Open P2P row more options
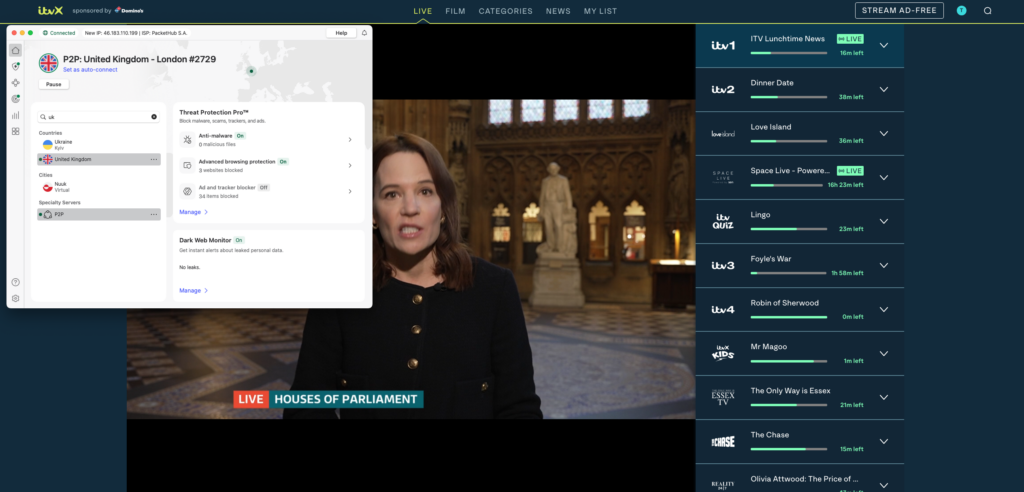Screen dimensions: 1024x492 [154, 214]
